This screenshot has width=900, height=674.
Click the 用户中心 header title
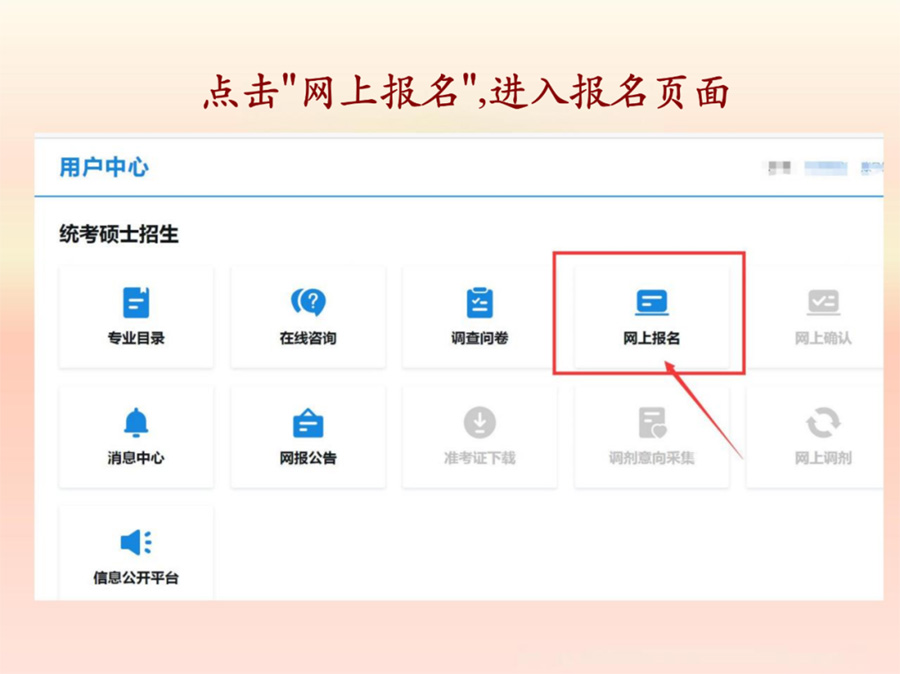[104, 167]
